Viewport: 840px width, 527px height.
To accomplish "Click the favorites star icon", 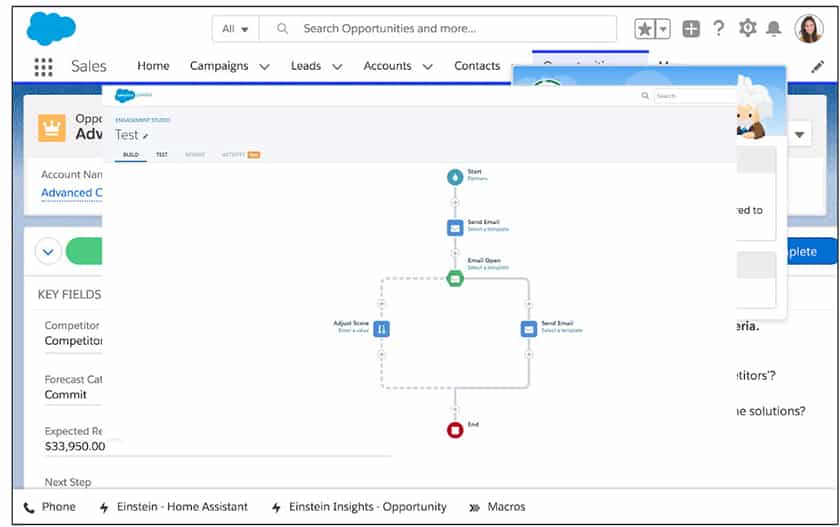I will click(645, 29).
